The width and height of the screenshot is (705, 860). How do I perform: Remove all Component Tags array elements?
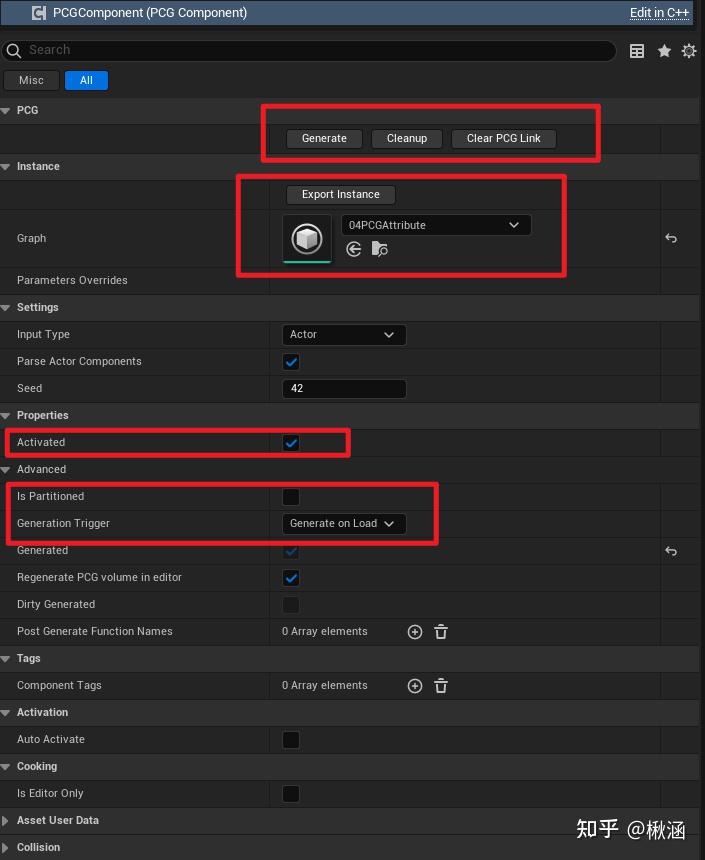click(441, 686)
